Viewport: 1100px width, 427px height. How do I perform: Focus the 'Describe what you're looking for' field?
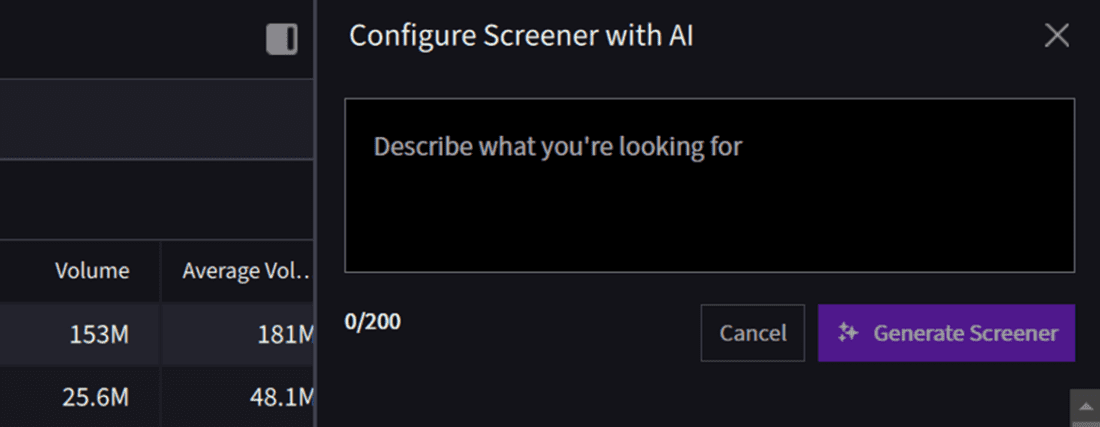pos(709,185)
